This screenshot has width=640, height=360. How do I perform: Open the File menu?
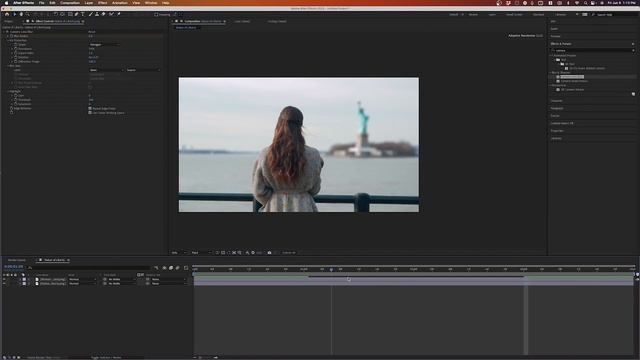click(x=42, y=3)
